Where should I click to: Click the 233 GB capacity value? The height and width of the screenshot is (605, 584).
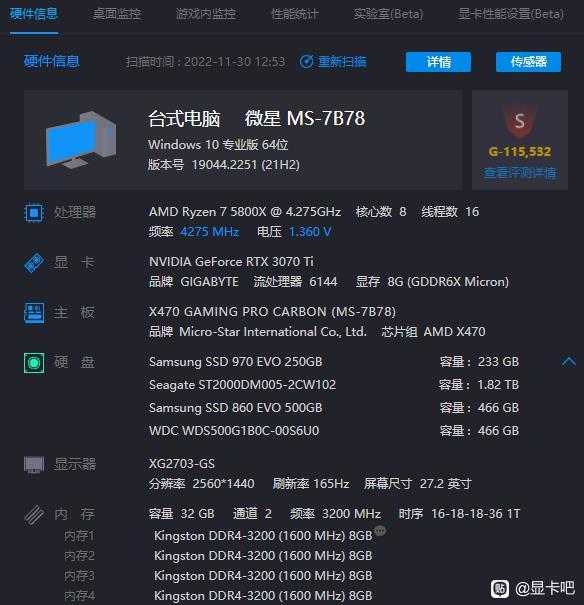tap(498, 362)
